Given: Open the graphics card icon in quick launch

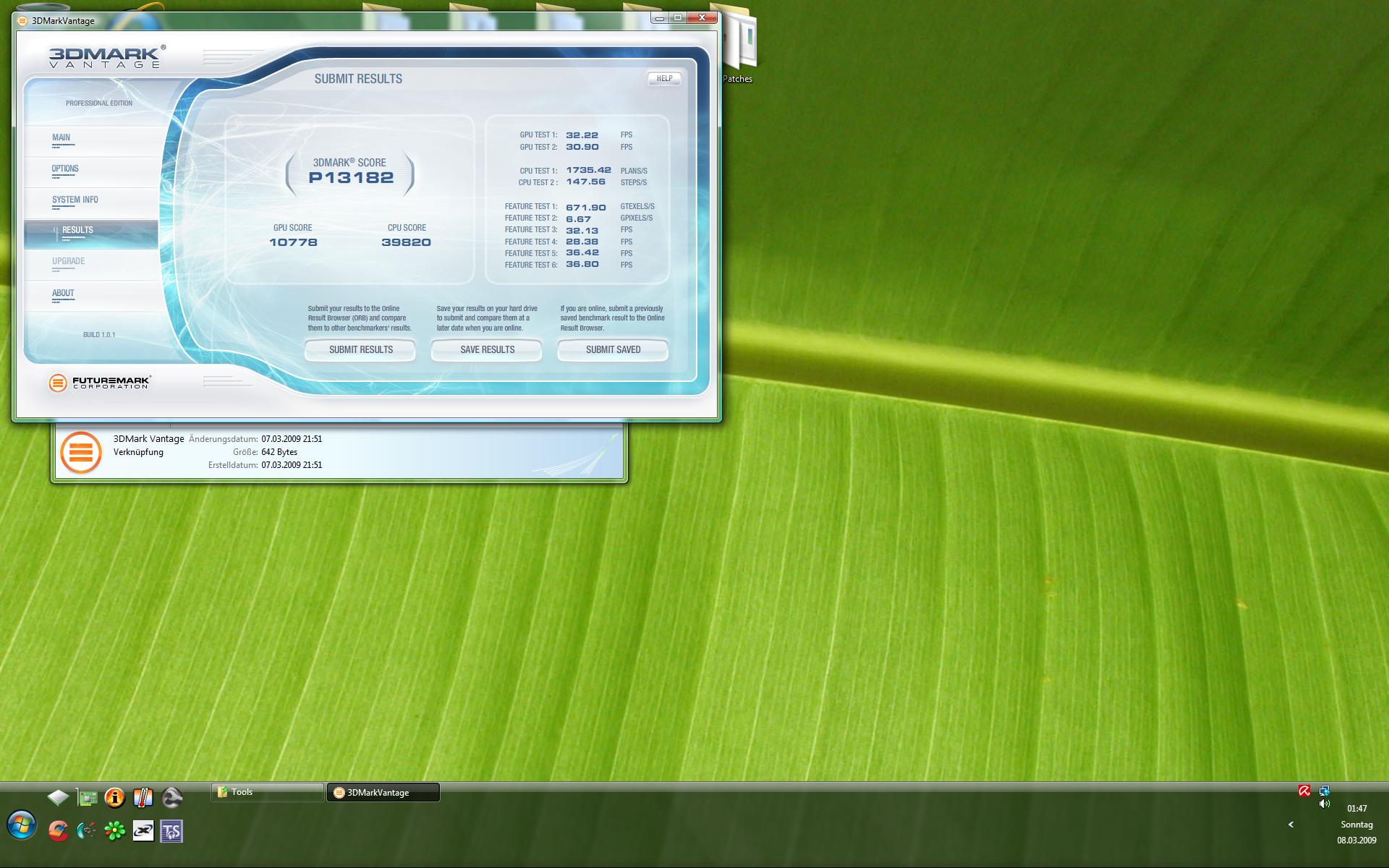Looking at the screenshot, I should coord(87,797).
